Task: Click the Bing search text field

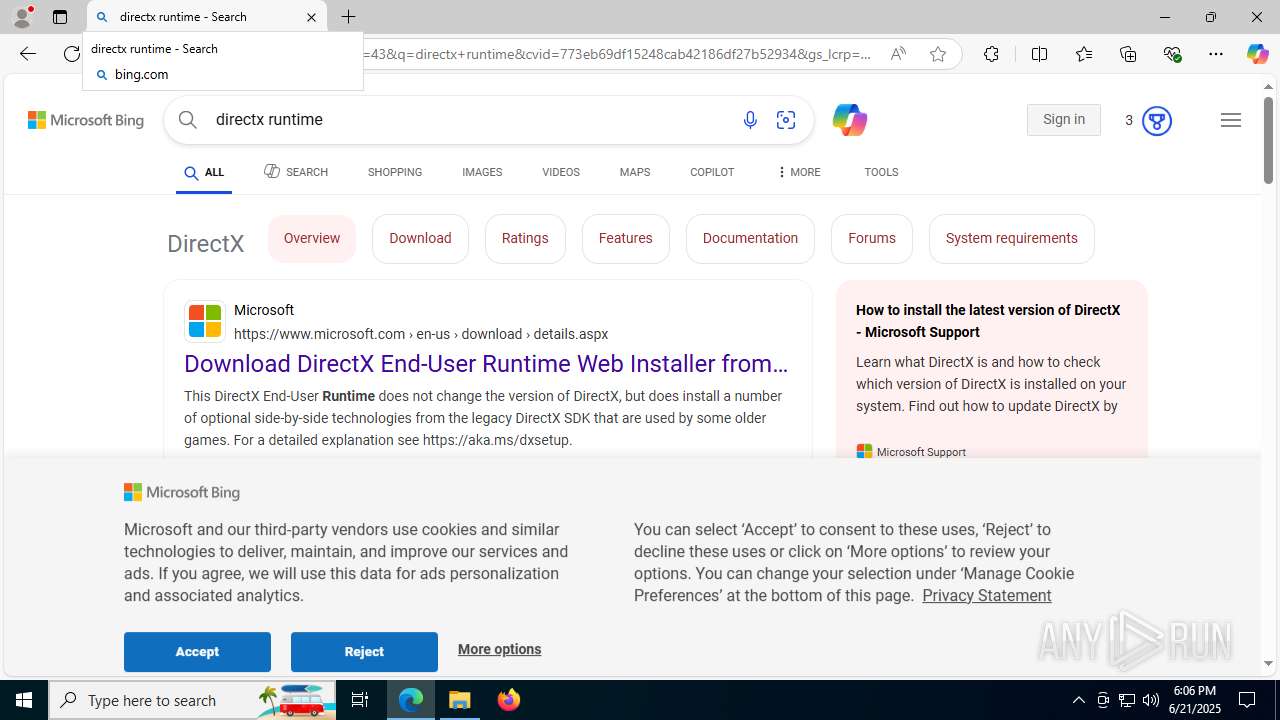Action: [x=470, y=120]
